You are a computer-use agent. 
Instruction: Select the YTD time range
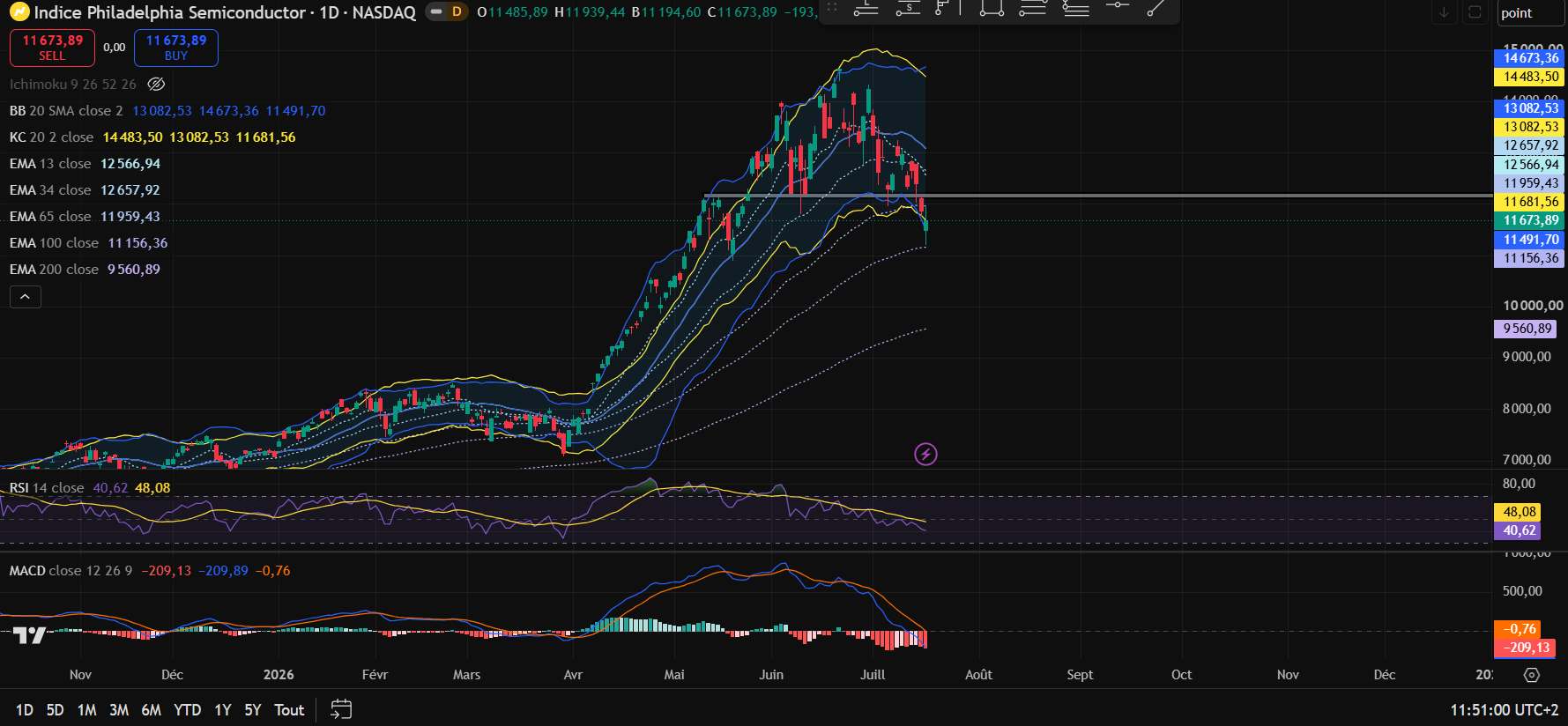coord(187,710)
